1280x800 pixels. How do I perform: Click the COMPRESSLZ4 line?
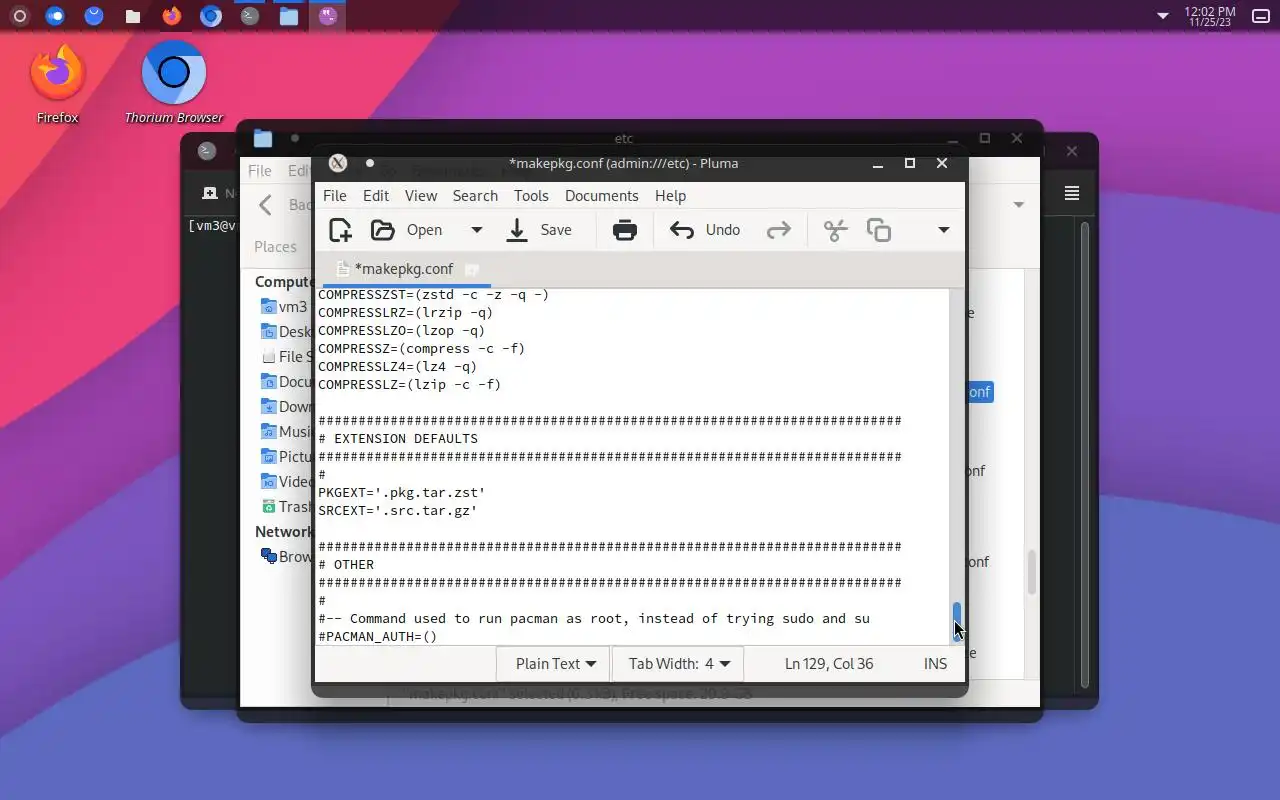click(x=398, y=366)
